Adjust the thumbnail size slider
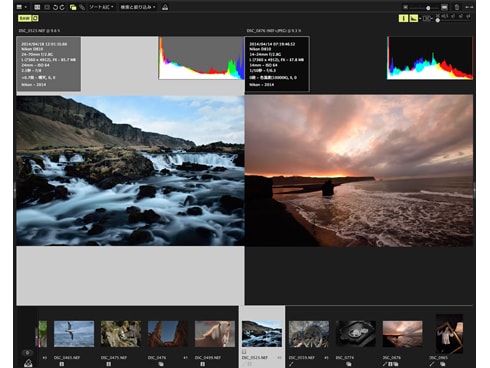The image size is (490, 368). (428, 7)
